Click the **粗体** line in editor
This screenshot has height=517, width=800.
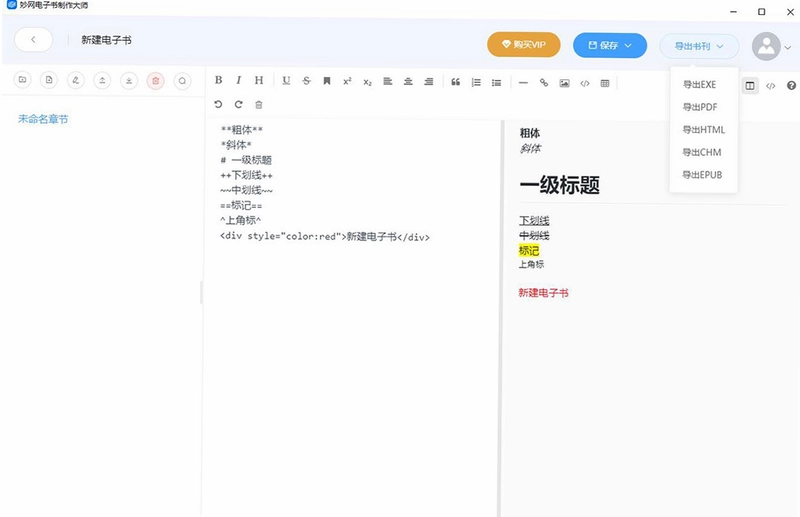(242, 130)
